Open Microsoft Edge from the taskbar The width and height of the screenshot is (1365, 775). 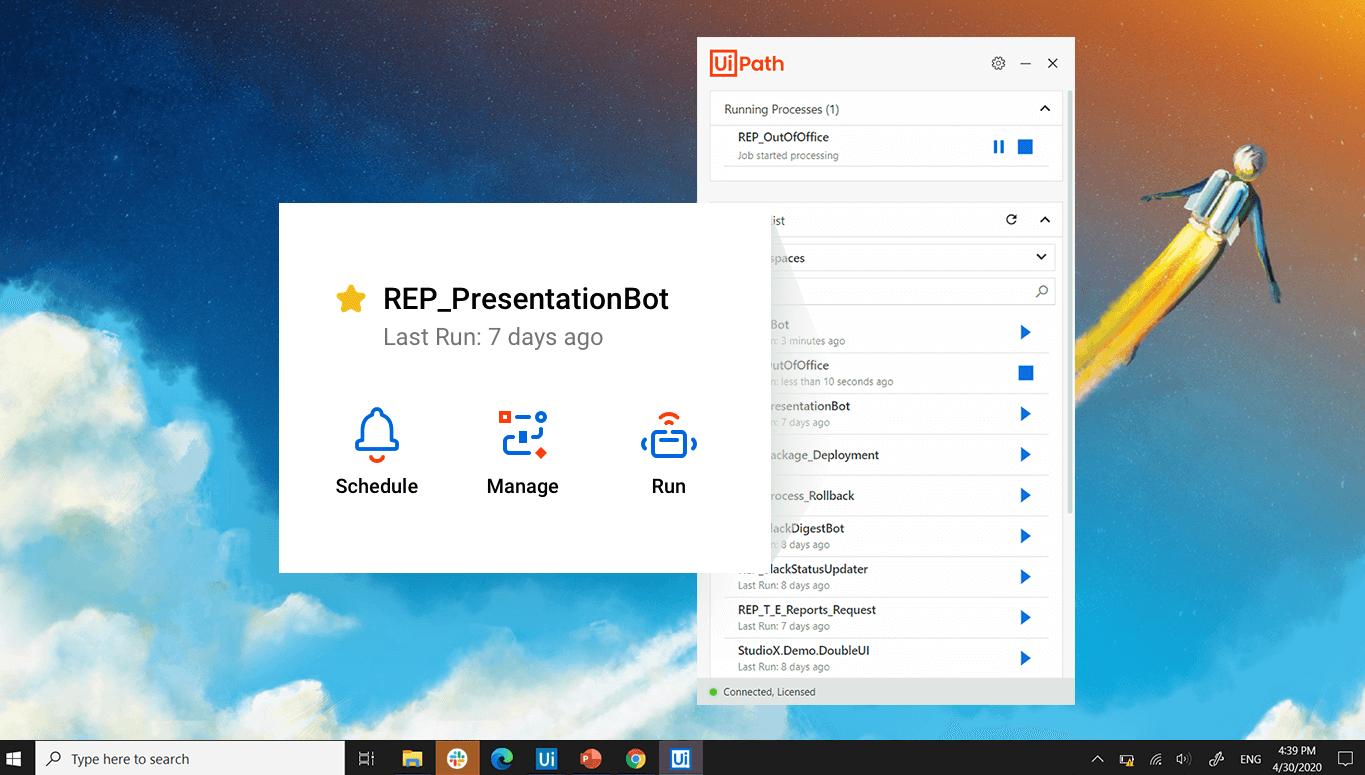coord(502,759)
